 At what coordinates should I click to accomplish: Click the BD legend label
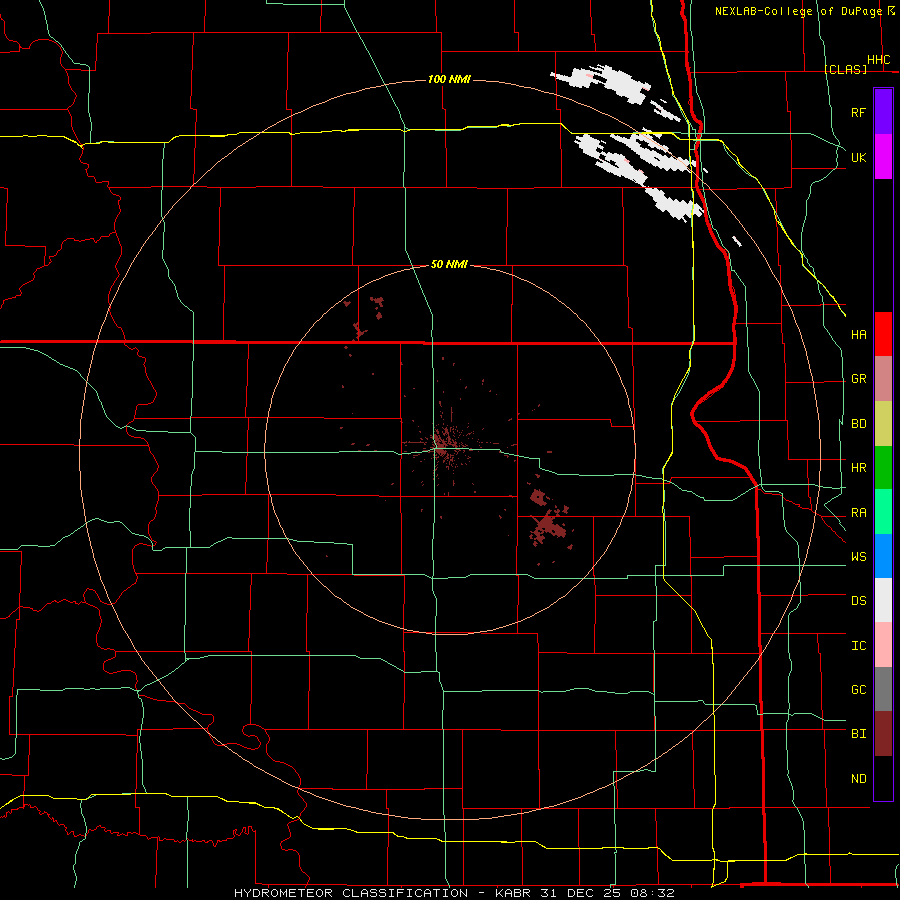point(858,424)
